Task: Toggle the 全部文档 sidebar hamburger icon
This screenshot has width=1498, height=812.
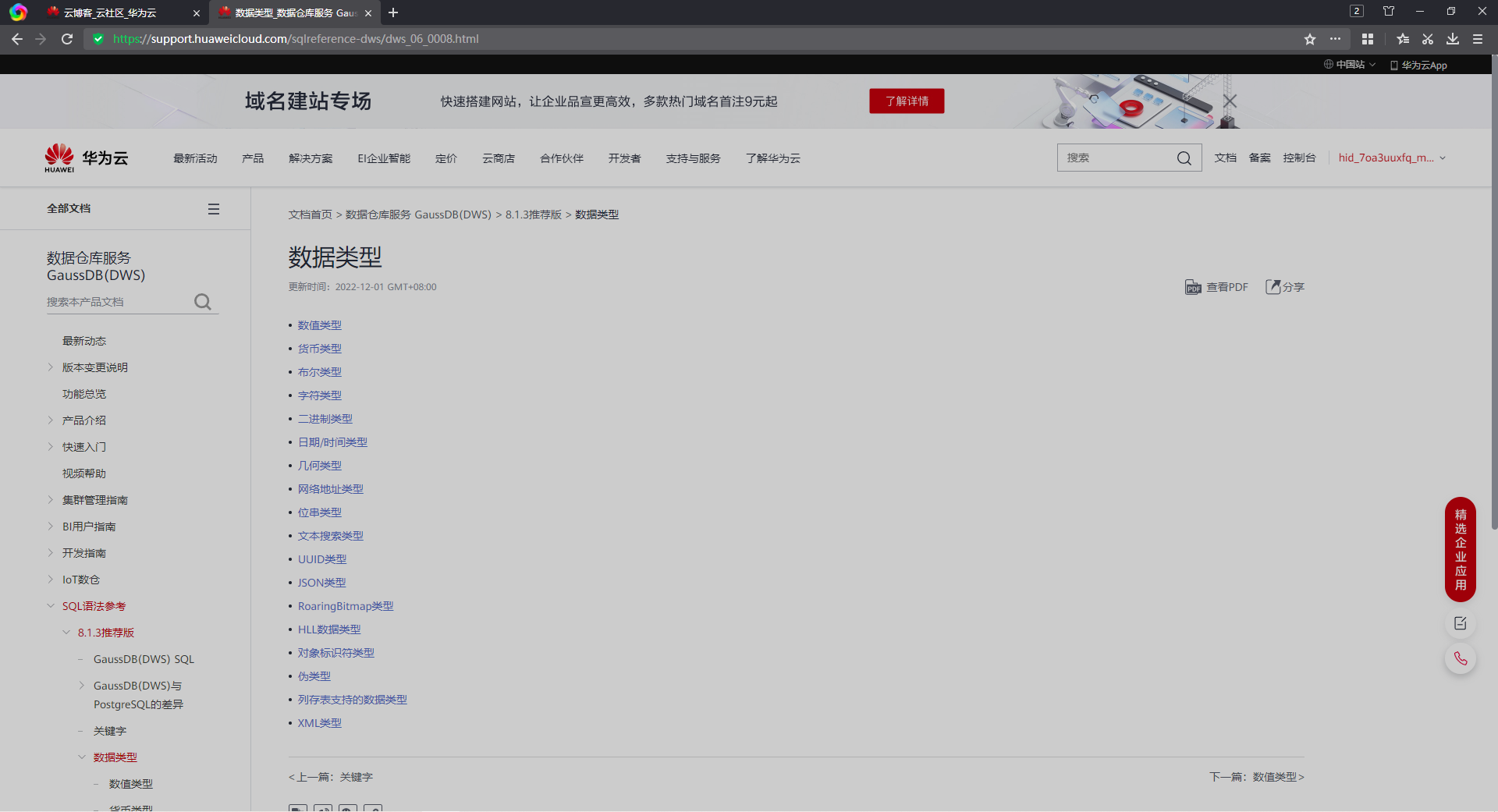Action: [x=214, y=209]
